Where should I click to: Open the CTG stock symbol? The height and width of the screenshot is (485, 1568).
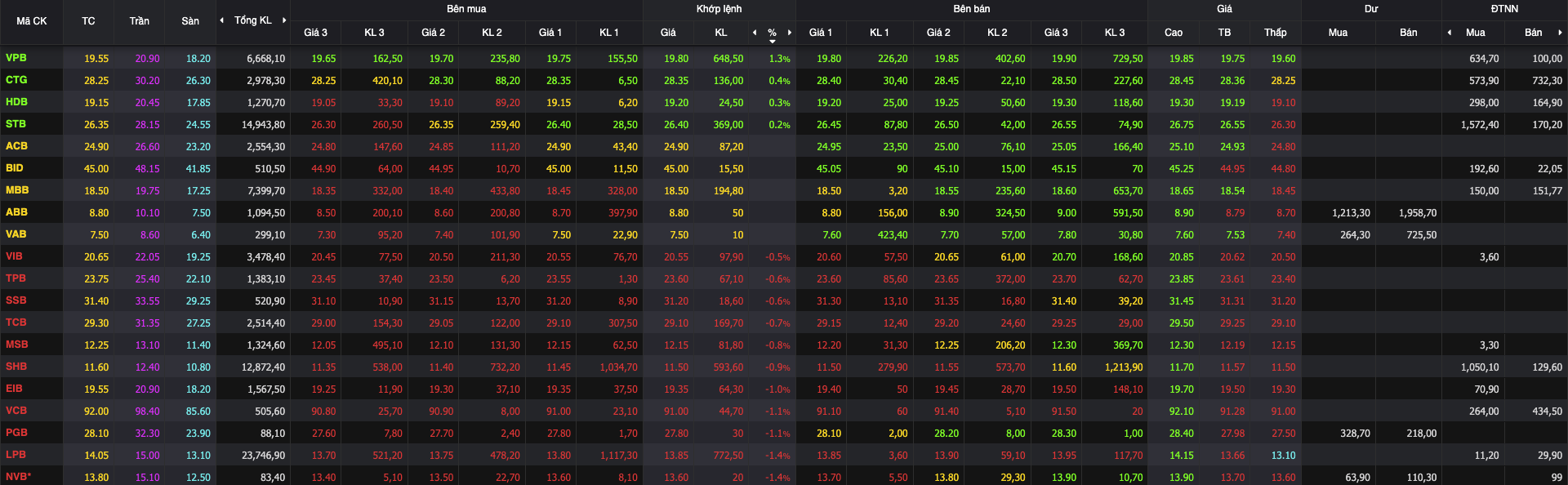coord(16,80)
